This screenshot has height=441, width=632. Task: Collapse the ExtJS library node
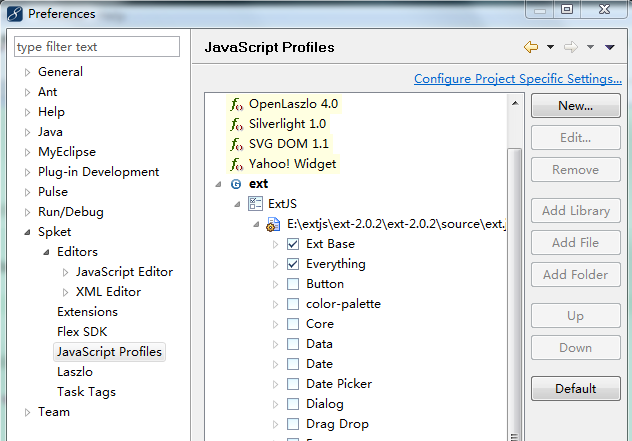pos(237,204)
